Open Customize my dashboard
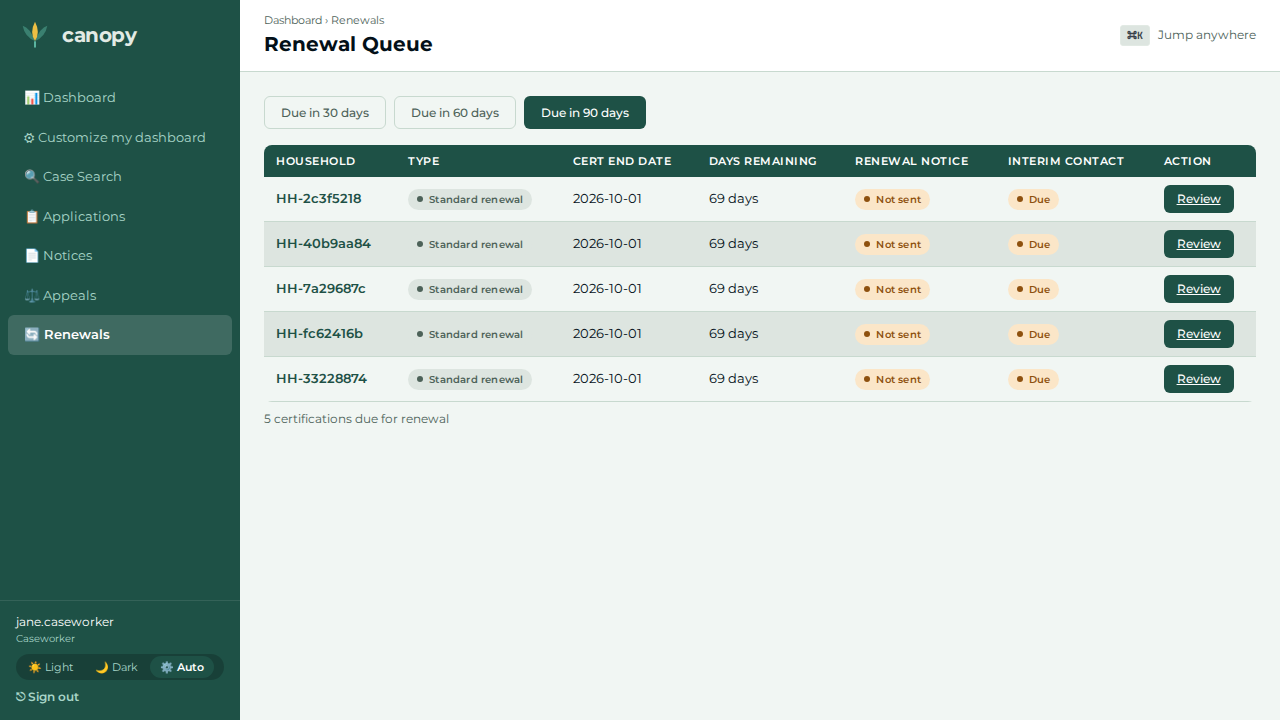This screenshot has width=1280, height=720. pos(120,138)
